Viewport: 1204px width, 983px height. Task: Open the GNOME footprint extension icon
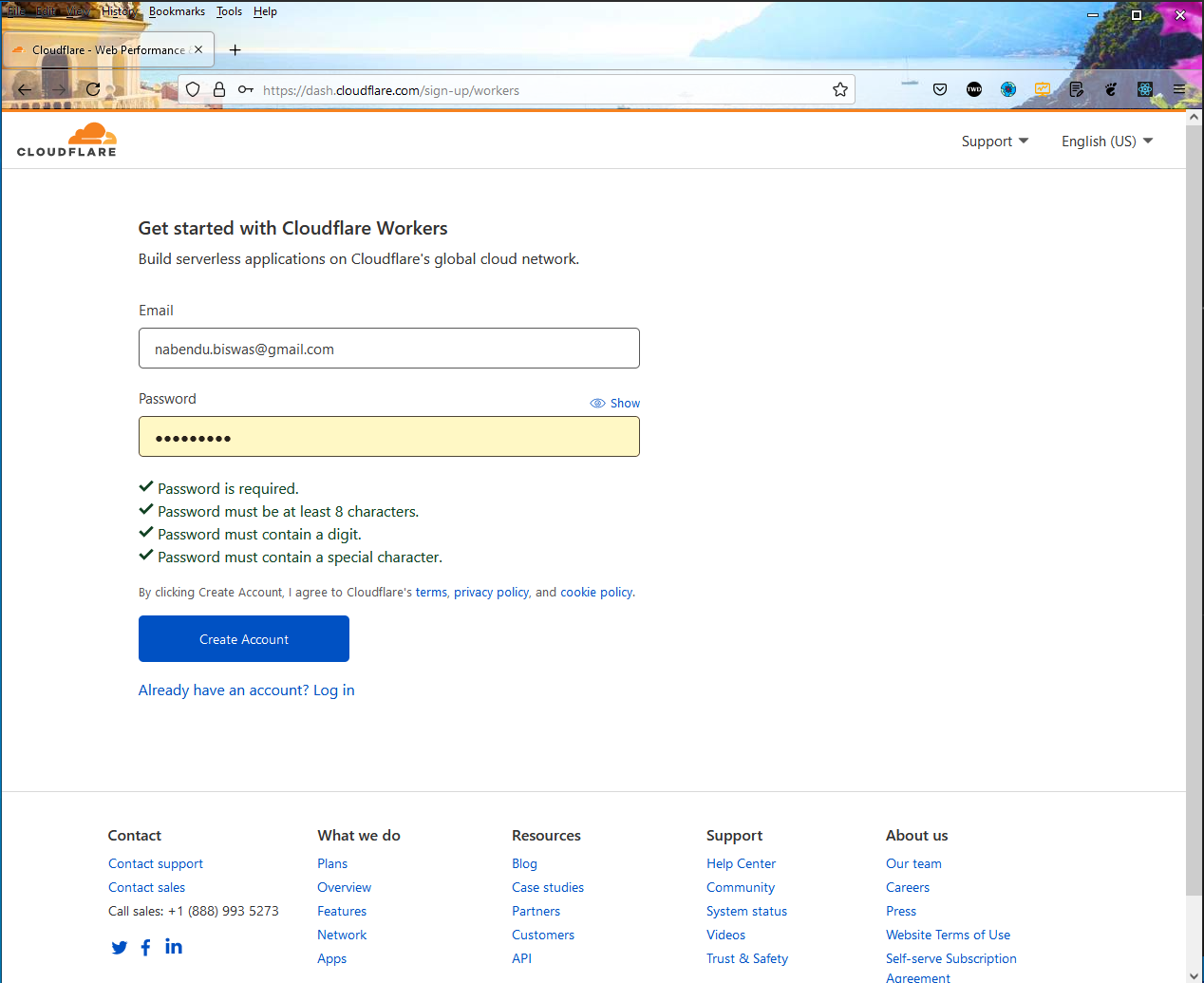[1111, 89]
